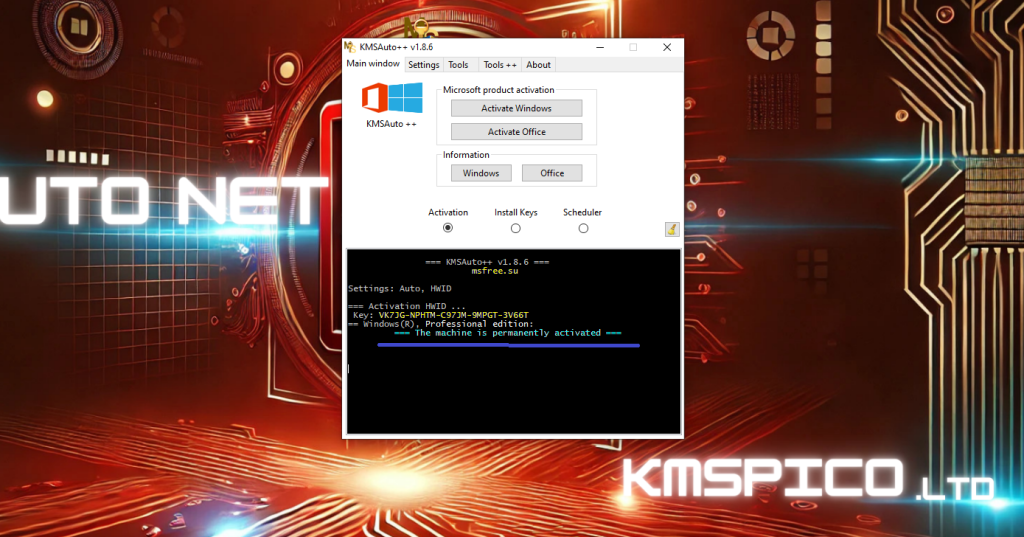Switch to the Main window tab

(373, 64)
